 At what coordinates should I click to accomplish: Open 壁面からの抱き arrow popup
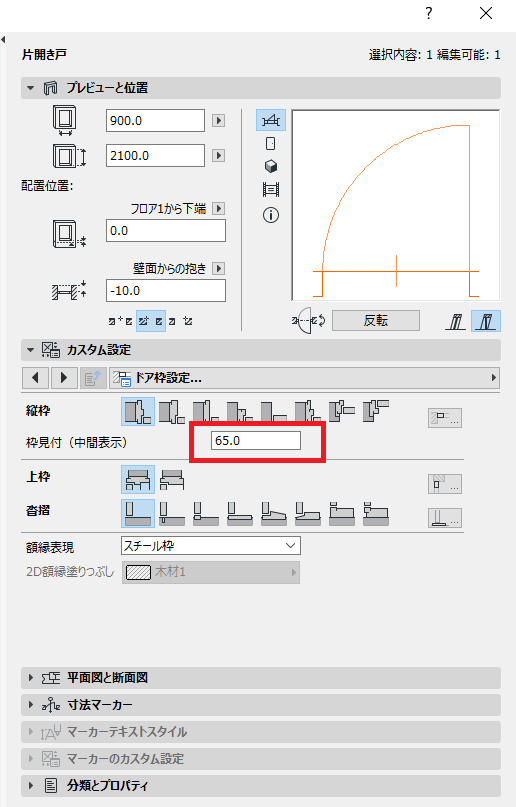click(x=219, y=268)
